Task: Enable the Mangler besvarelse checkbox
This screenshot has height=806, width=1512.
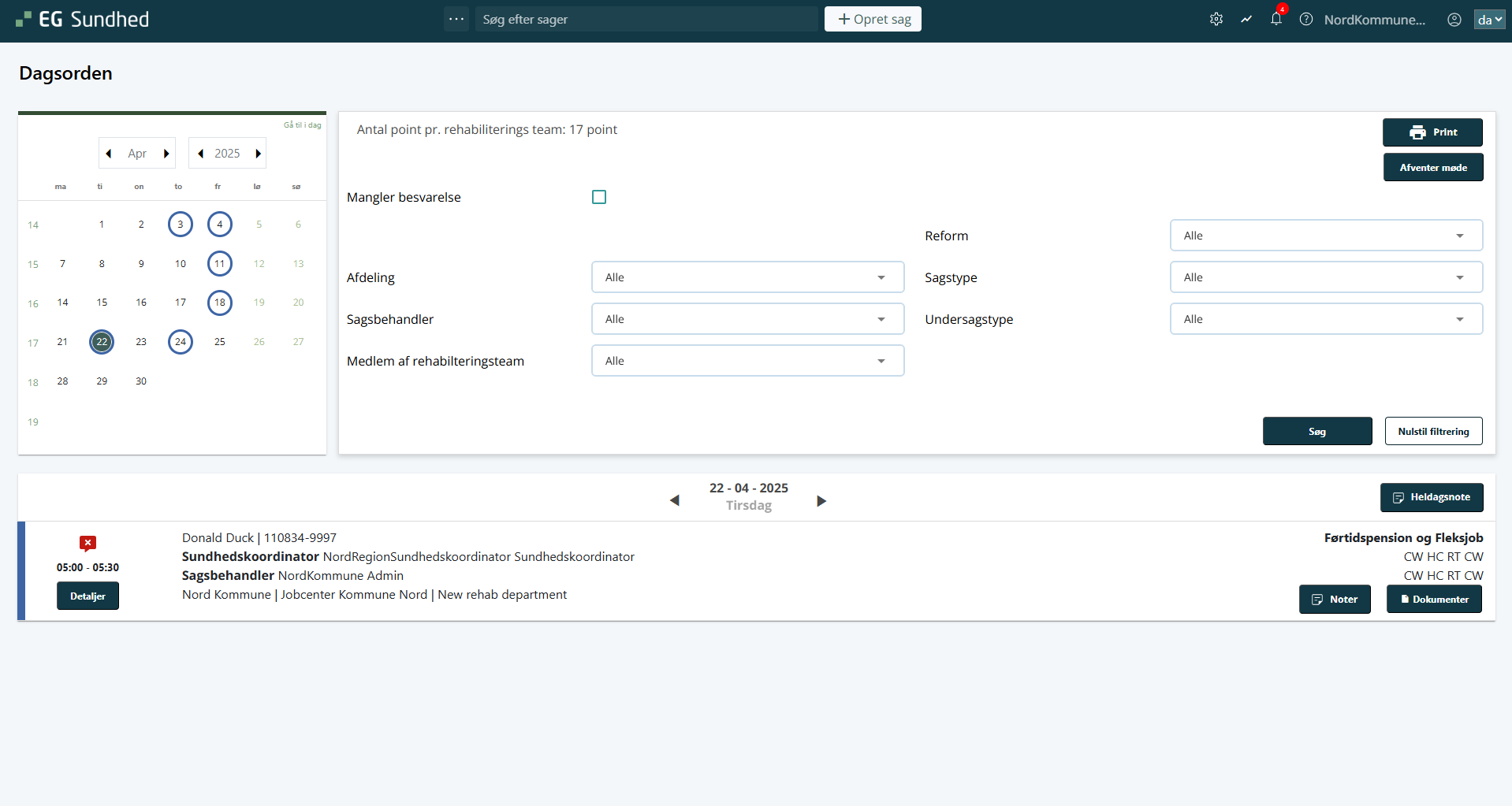Action: [x=599, y=197]
